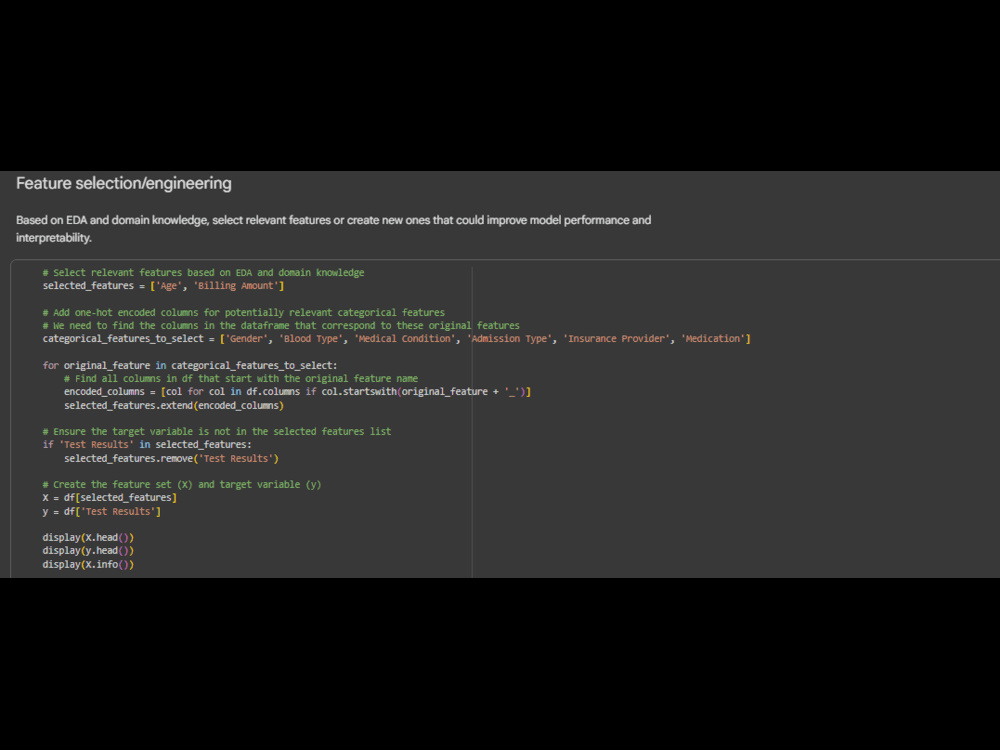Click the "encoded_columns = [col for col" line

point(297,392)
